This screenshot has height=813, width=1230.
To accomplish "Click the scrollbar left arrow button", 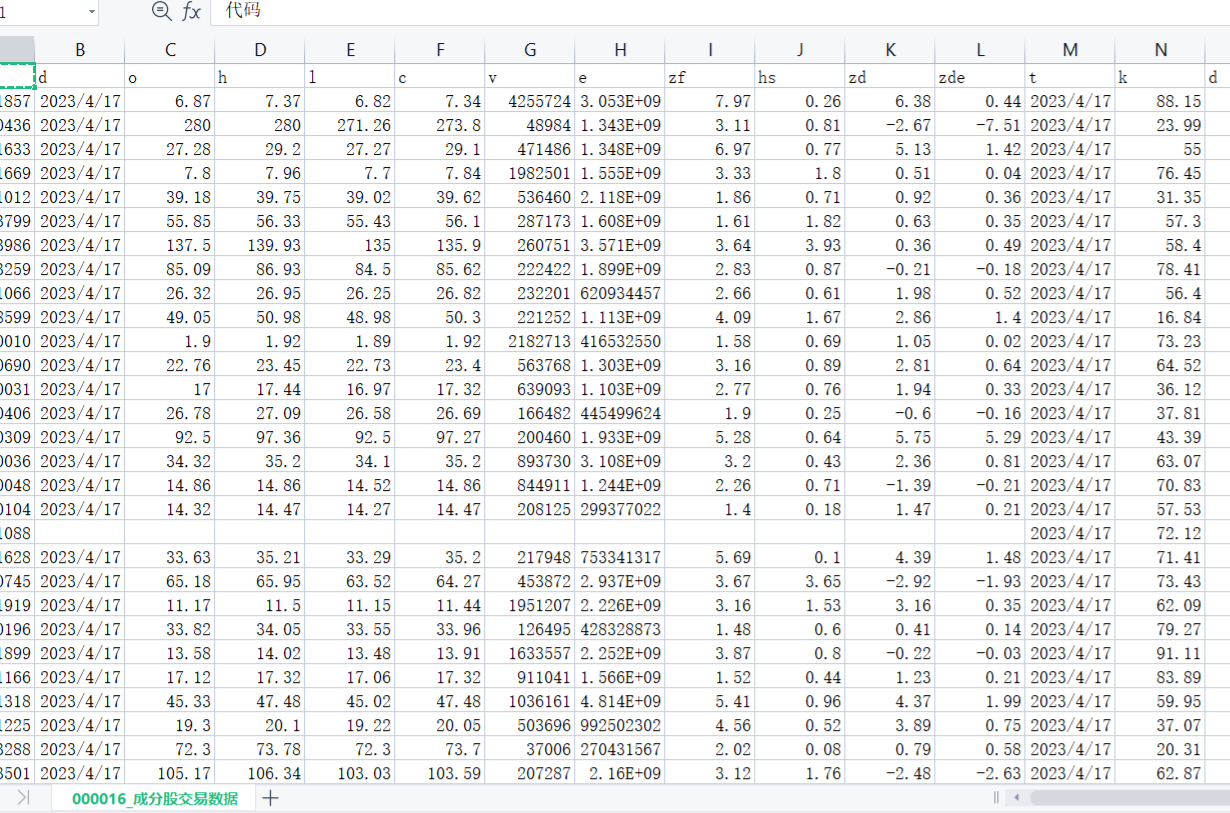I will click(1017, 797).
